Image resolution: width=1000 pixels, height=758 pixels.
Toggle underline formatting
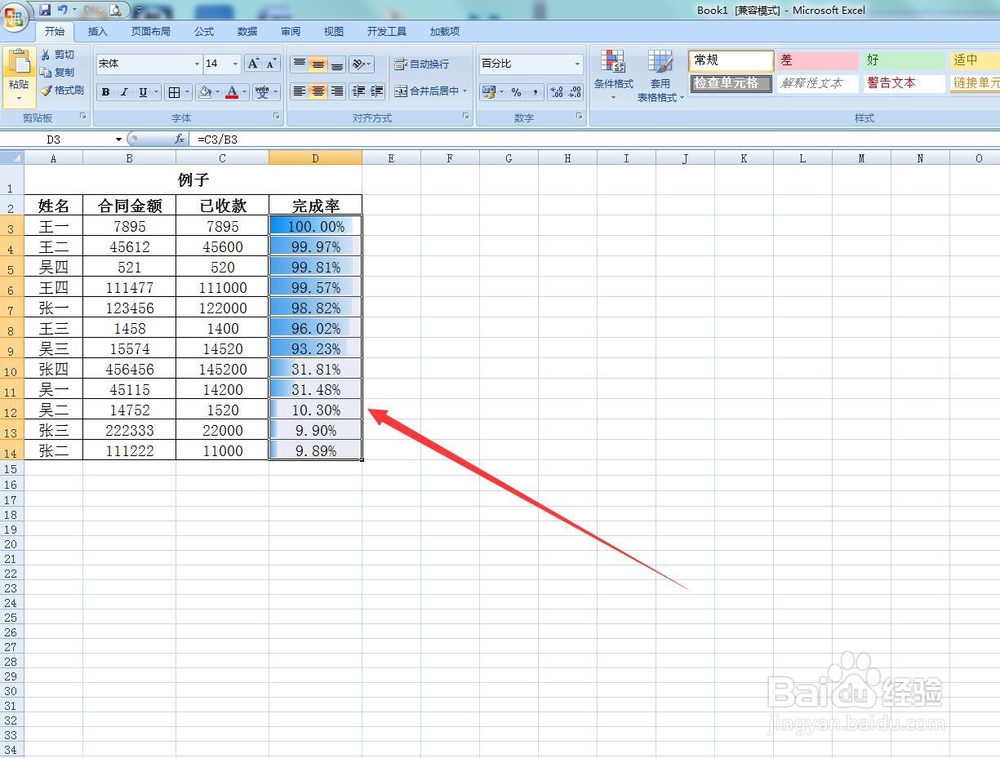pos(143,92)
